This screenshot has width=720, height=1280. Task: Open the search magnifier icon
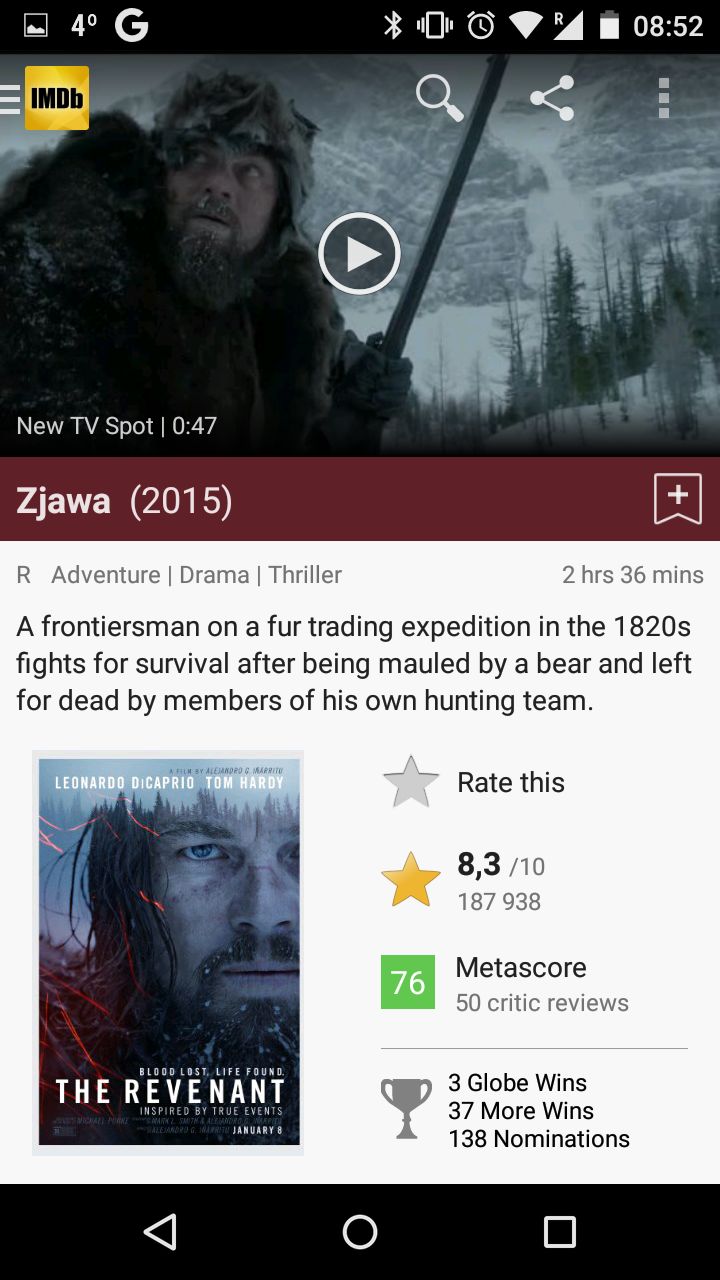439,98
